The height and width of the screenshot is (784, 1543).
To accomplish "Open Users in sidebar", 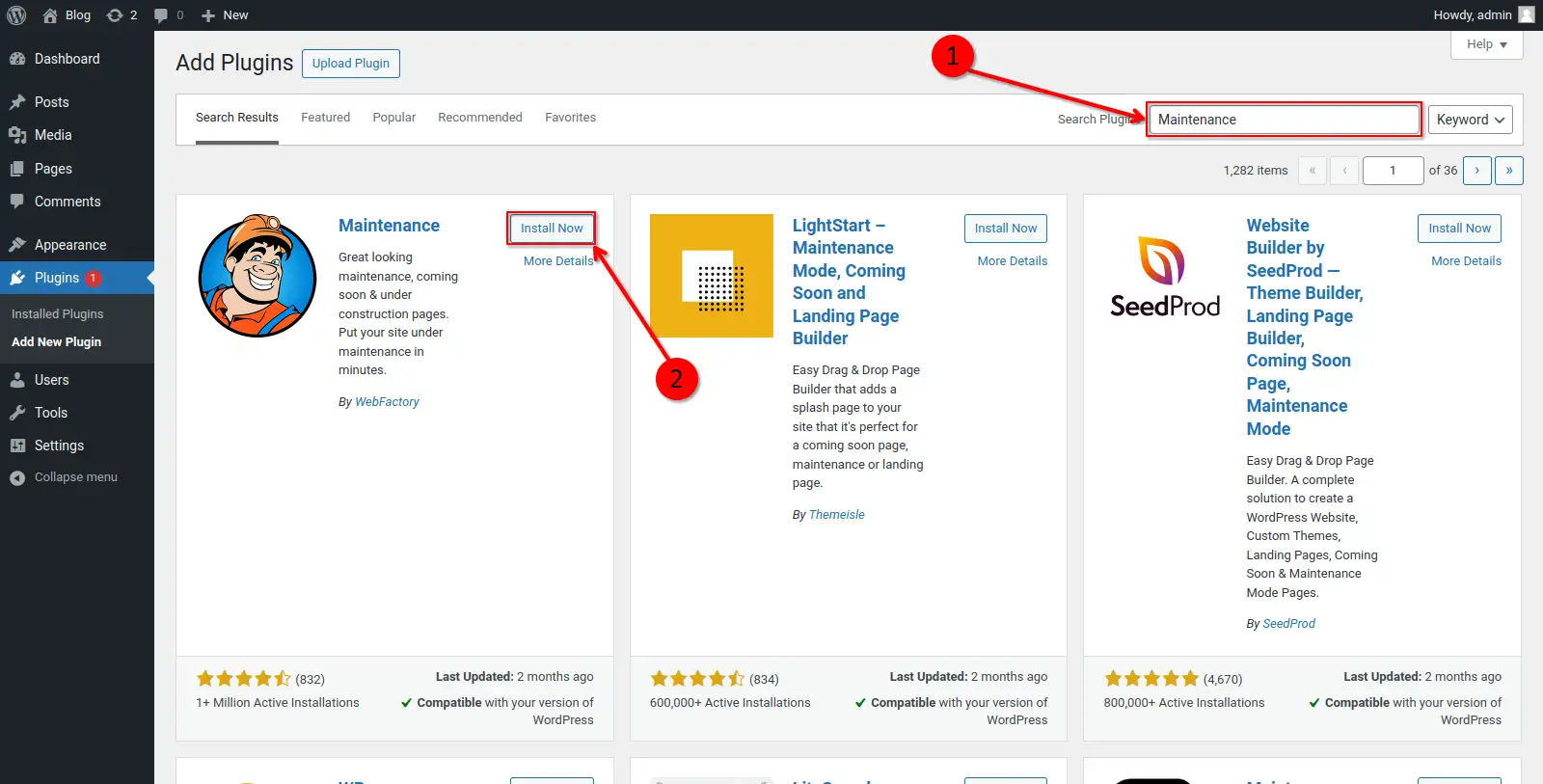I will (77, 380).
